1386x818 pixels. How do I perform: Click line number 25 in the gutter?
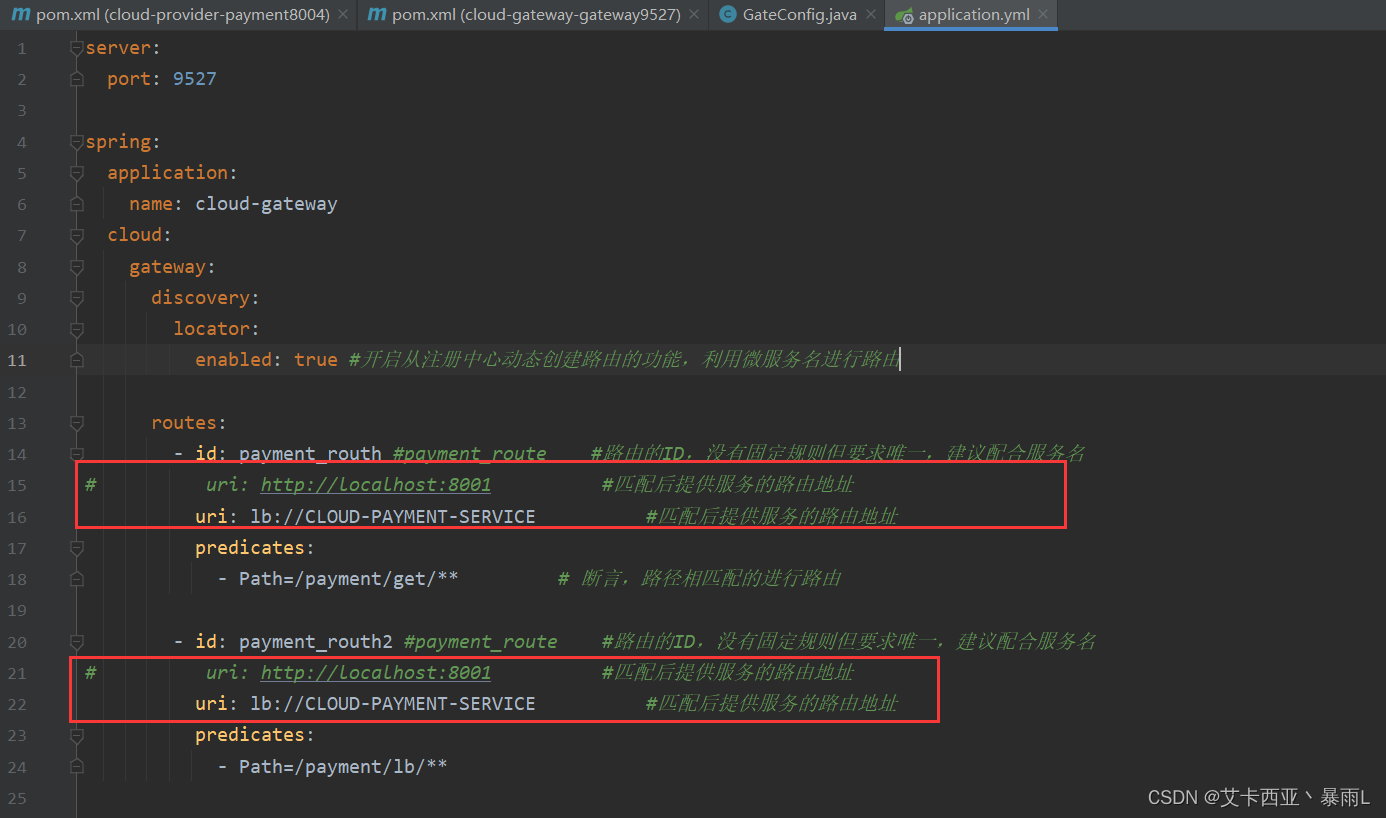[x=17, y=798]
